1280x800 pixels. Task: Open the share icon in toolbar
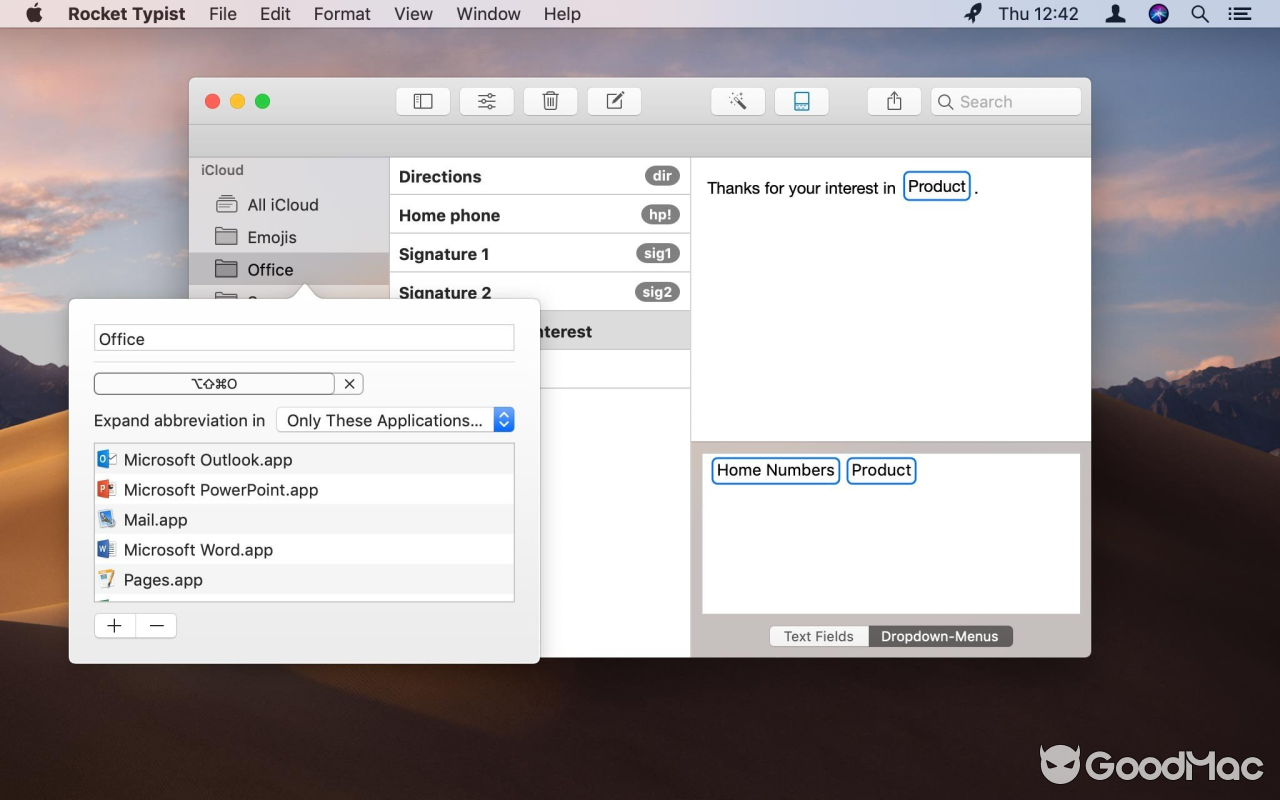click(x=893, y=100)
